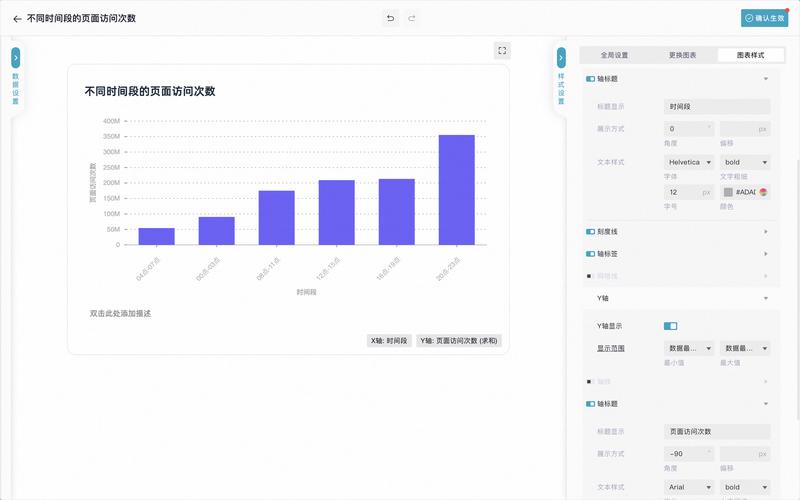Undo the last edit
The image size is (800, 500).
tap(390, 18)
